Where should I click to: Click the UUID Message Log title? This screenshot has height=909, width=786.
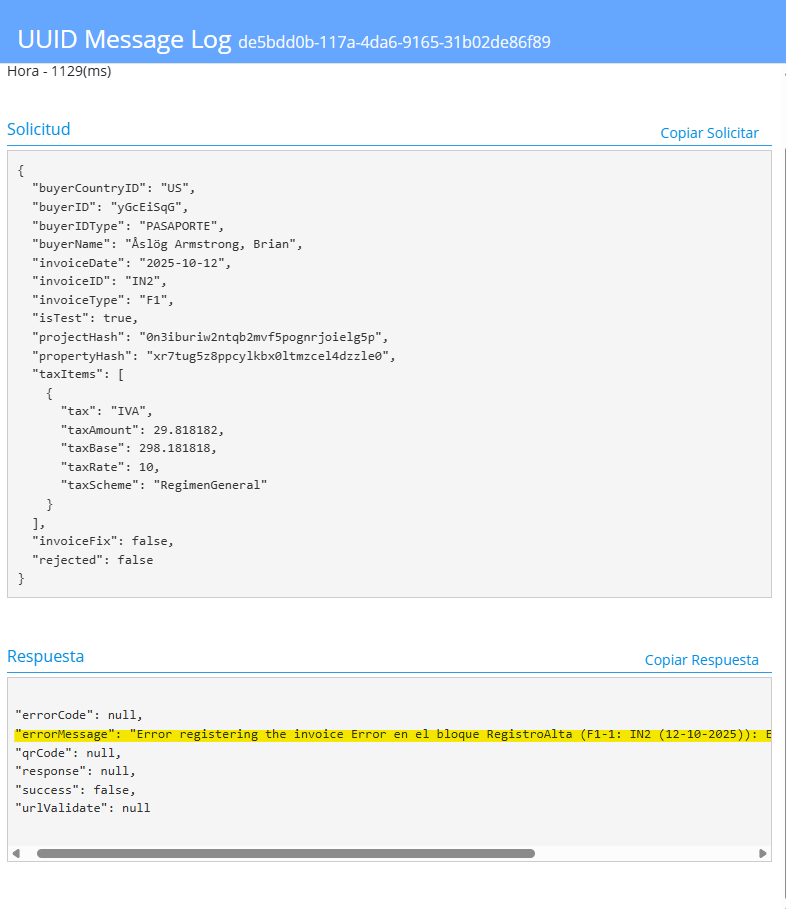[x=124, y=40]
